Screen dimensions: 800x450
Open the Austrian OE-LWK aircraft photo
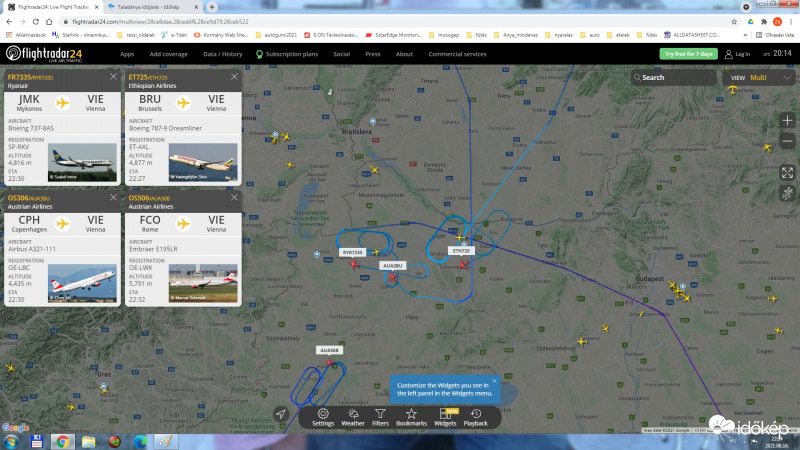[203, 283]
